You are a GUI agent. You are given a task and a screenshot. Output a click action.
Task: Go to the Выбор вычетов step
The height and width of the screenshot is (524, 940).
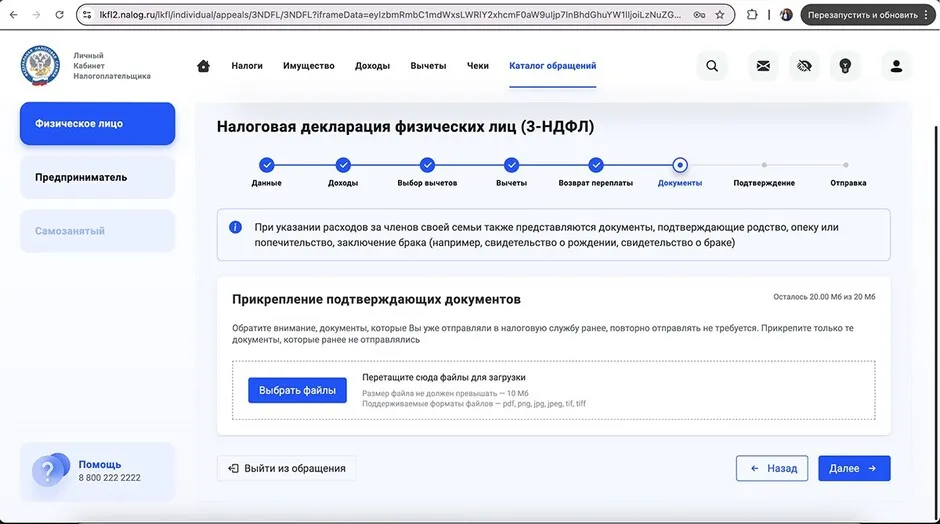[x=427, y=165]
